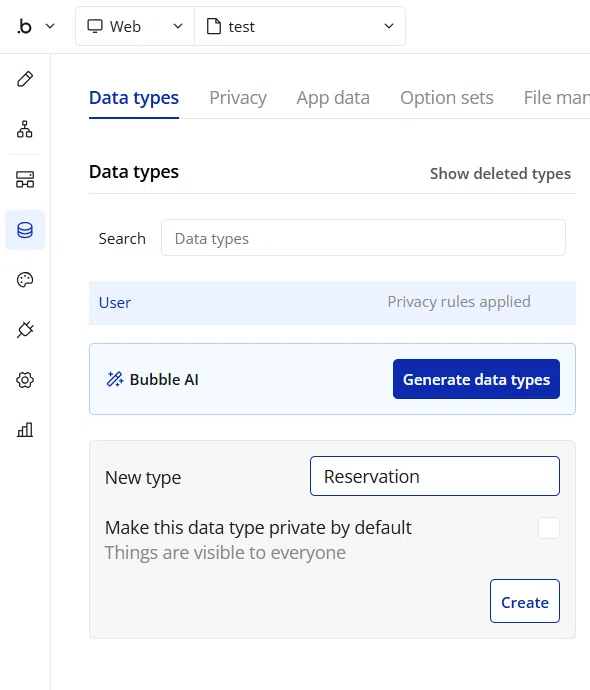Switch to the Privacy tab
This screenshot has height=690, width=590.
[238, 98]
